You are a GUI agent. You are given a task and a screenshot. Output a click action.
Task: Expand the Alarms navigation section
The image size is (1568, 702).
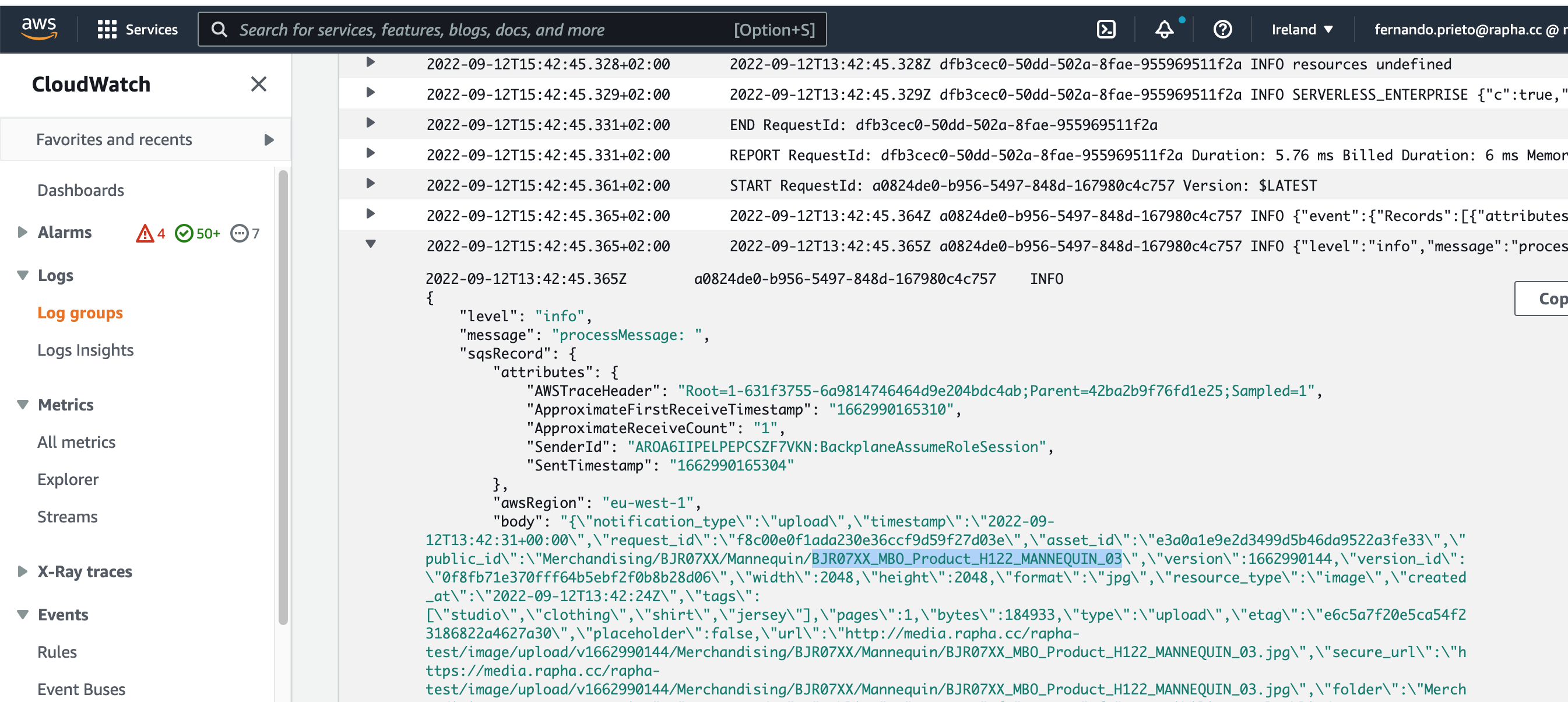[23, 232]
